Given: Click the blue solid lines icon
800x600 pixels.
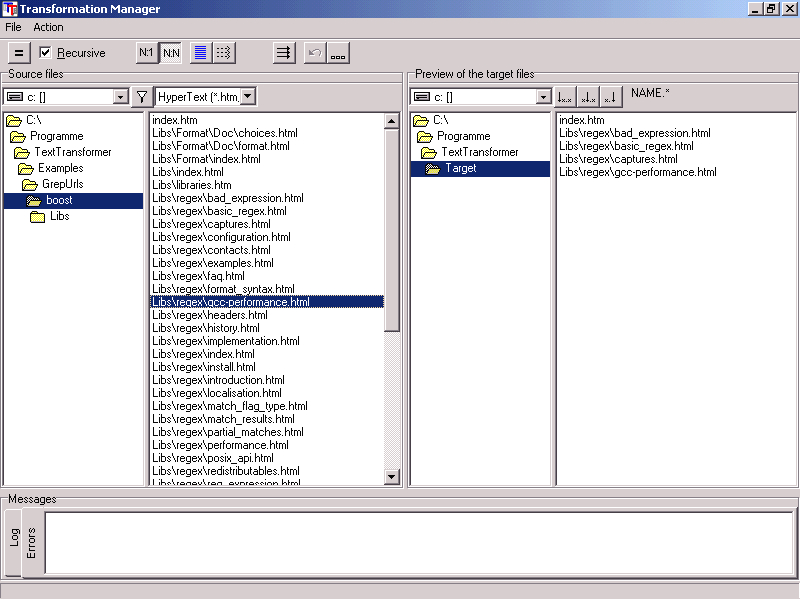Looking at the screenshot, I should (200, 53).
